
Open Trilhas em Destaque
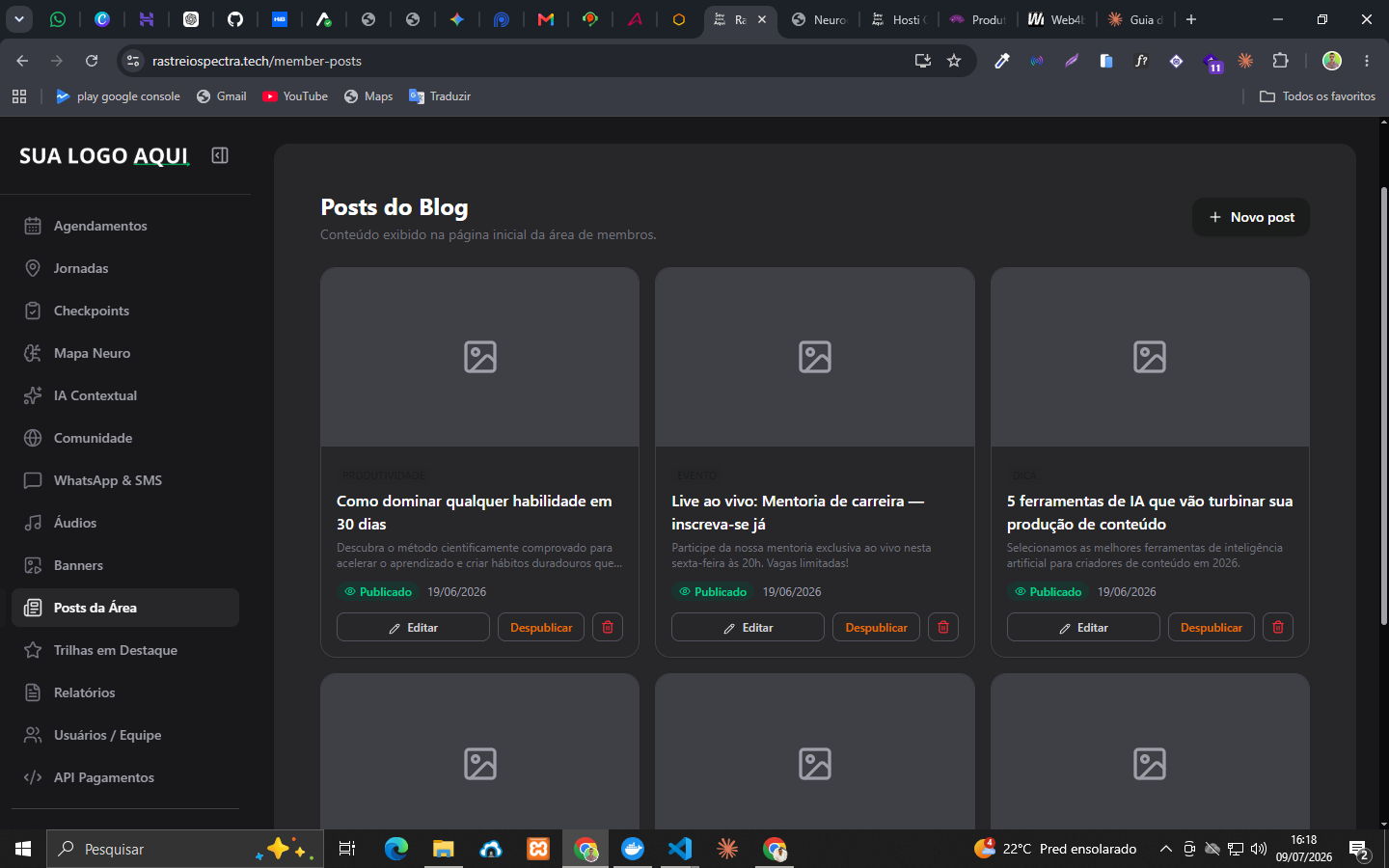pyautogui.click(x=125, y=650)
